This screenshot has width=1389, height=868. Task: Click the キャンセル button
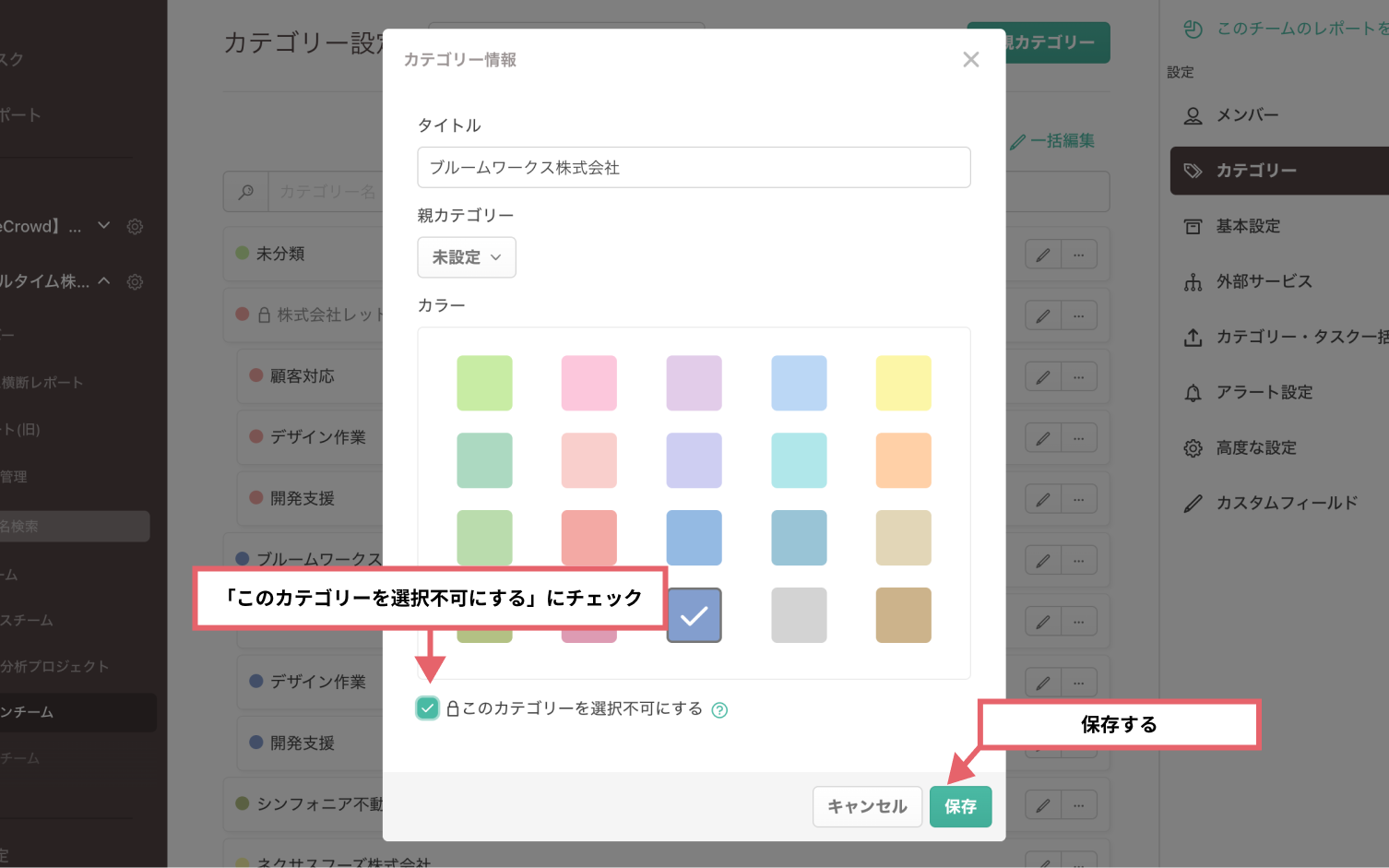coord(867,806)
